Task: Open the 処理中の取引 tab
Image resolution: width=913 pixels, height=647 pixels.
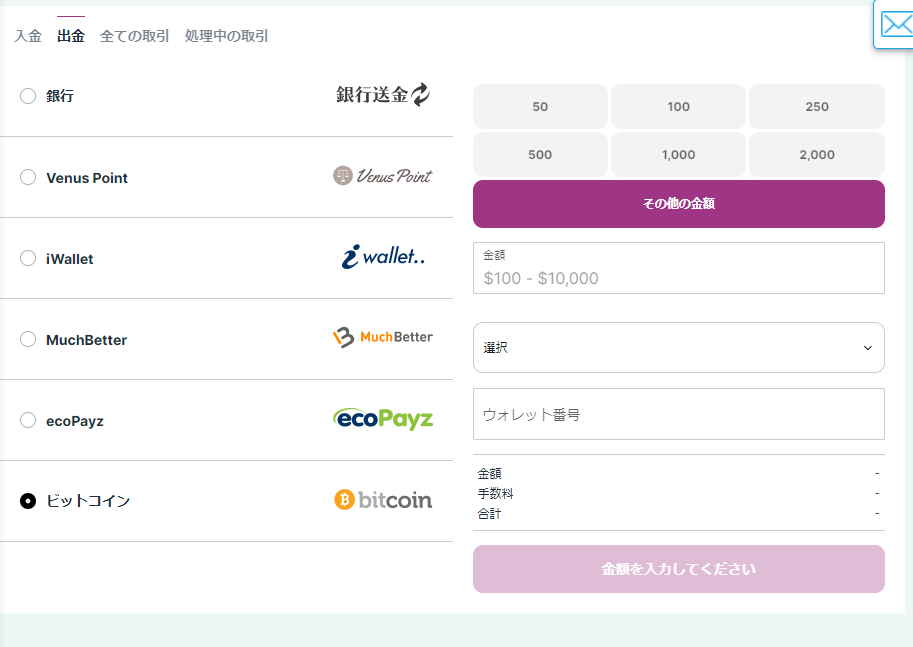Action: coord(226,36)
